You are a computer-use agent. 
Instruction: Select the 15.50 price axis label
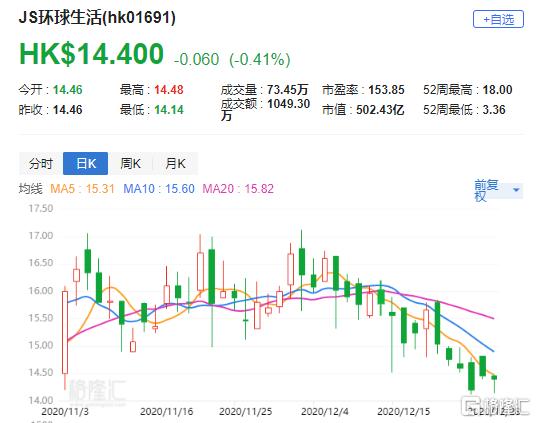tap(41, 318)
